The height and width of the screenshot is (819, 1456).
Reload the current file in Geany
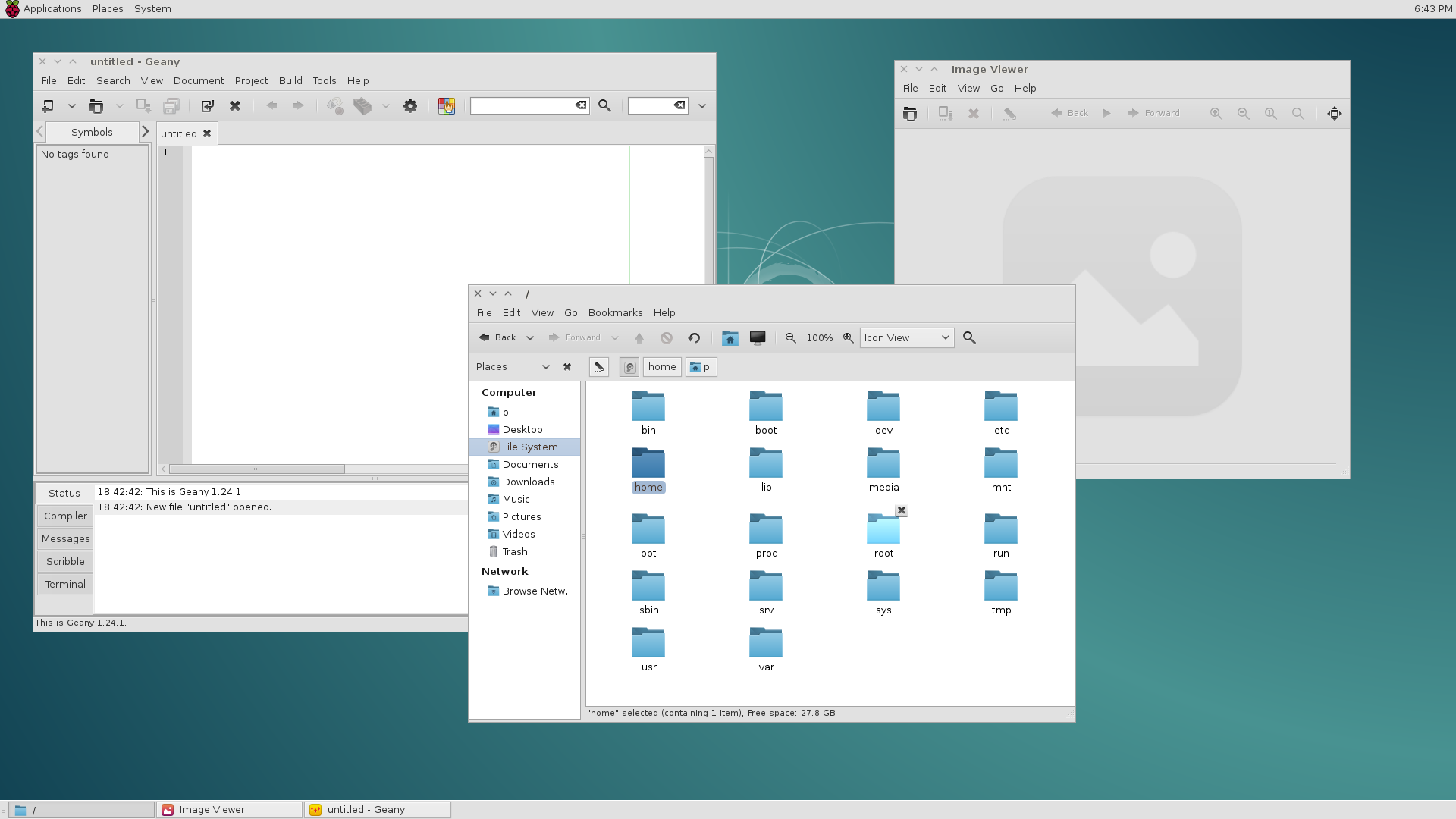(207, 106)
